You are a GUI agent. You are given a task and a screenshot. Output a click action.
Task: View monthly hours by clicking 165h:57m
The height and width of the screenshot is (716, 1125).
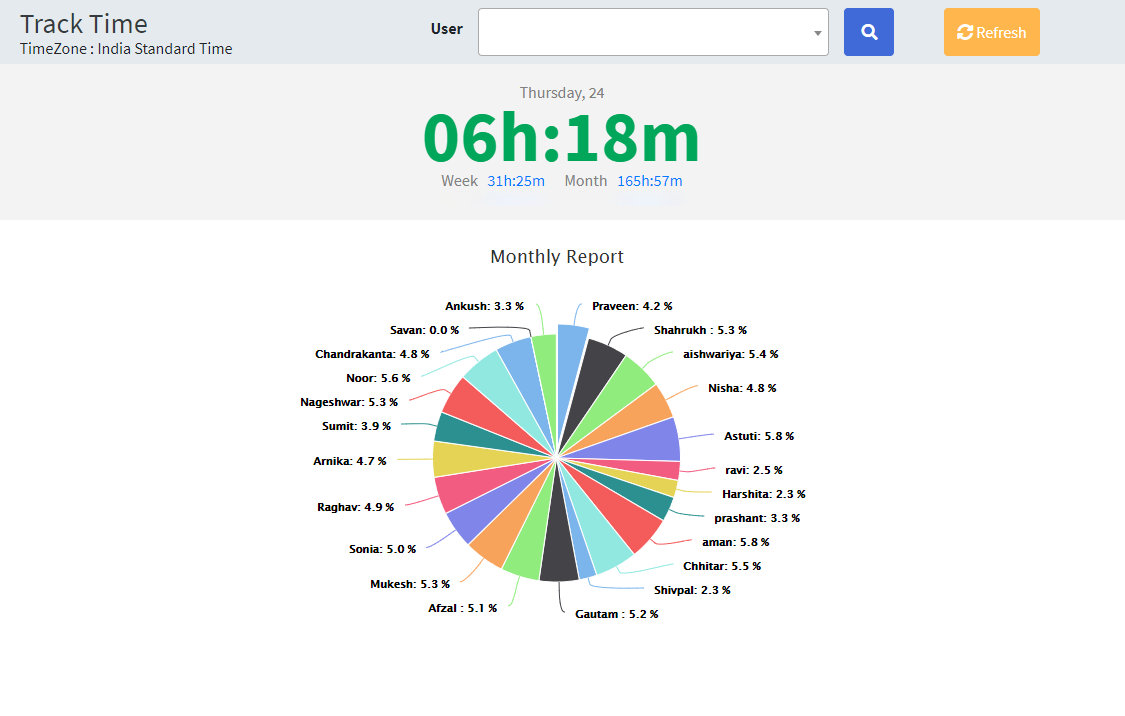pyautogui.click(x=649, y=181)
